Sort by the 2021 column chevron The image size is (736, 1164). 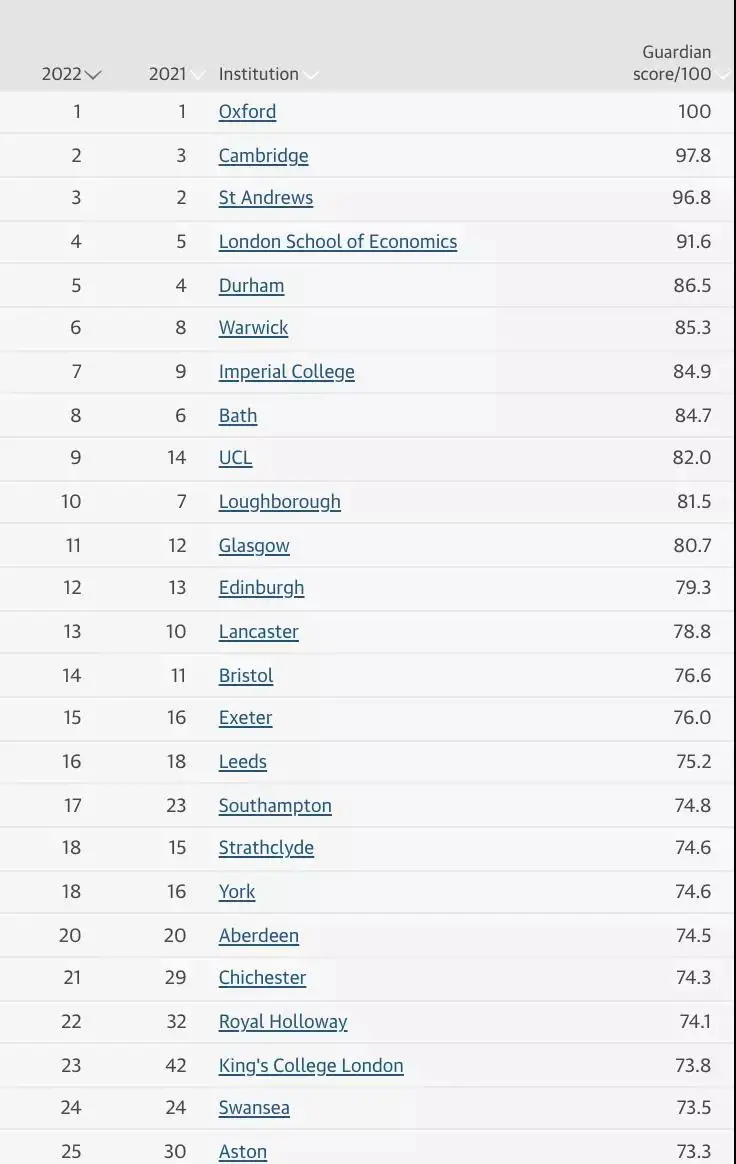coord(198,75)
